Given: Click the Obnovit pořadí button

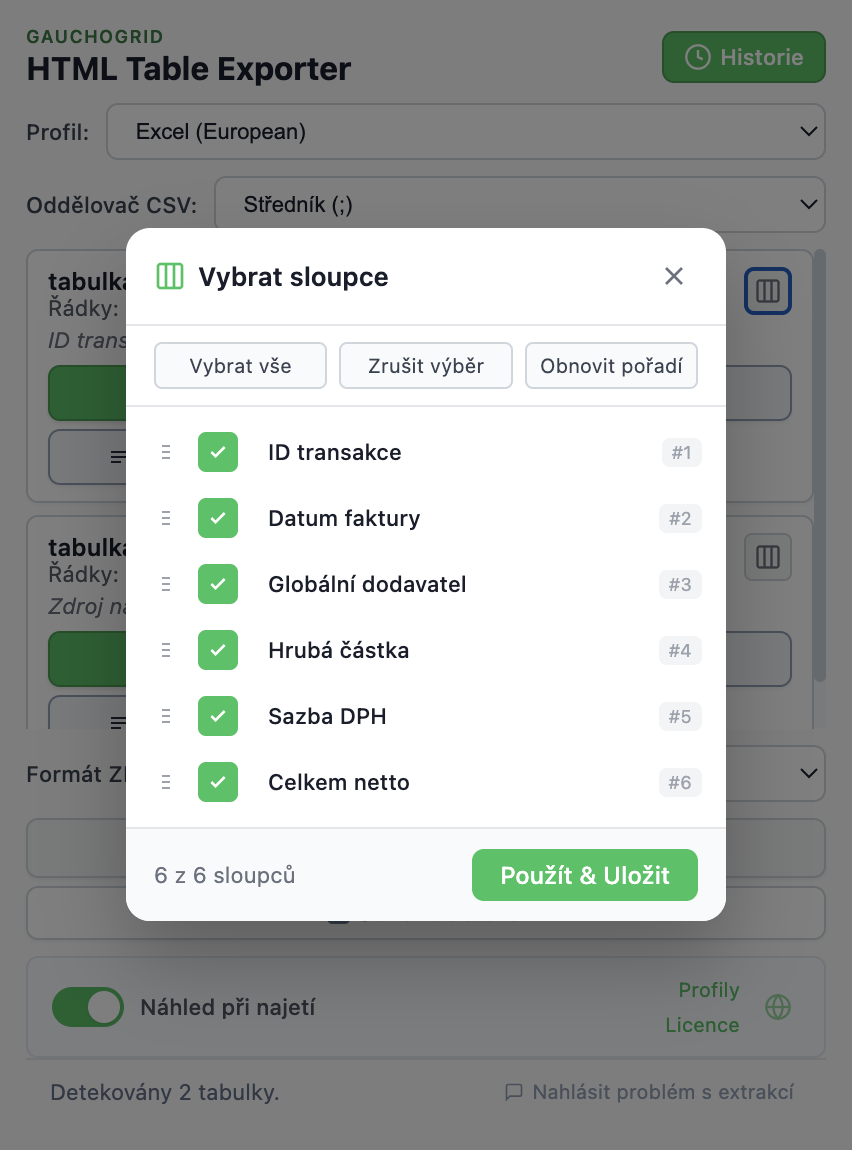Looking at the screenshot, I should click(x=611, y=365).
